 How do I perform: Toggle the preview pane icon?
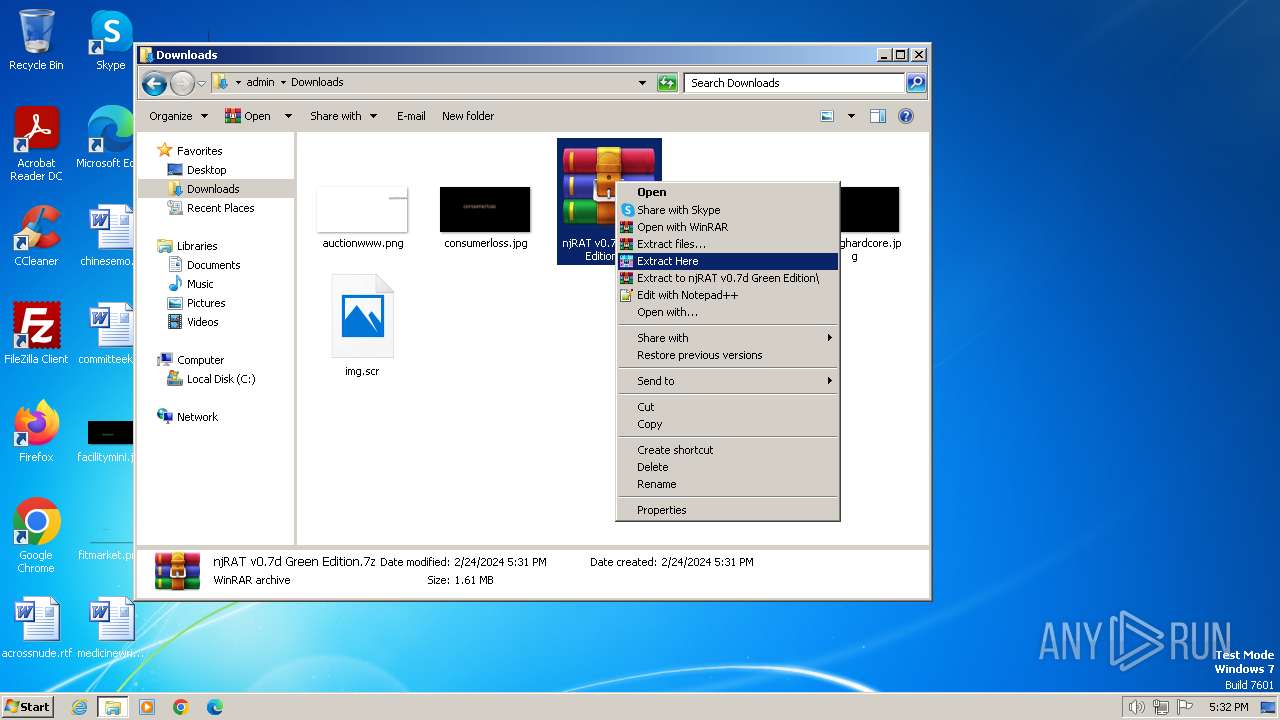tap(878, 116)
